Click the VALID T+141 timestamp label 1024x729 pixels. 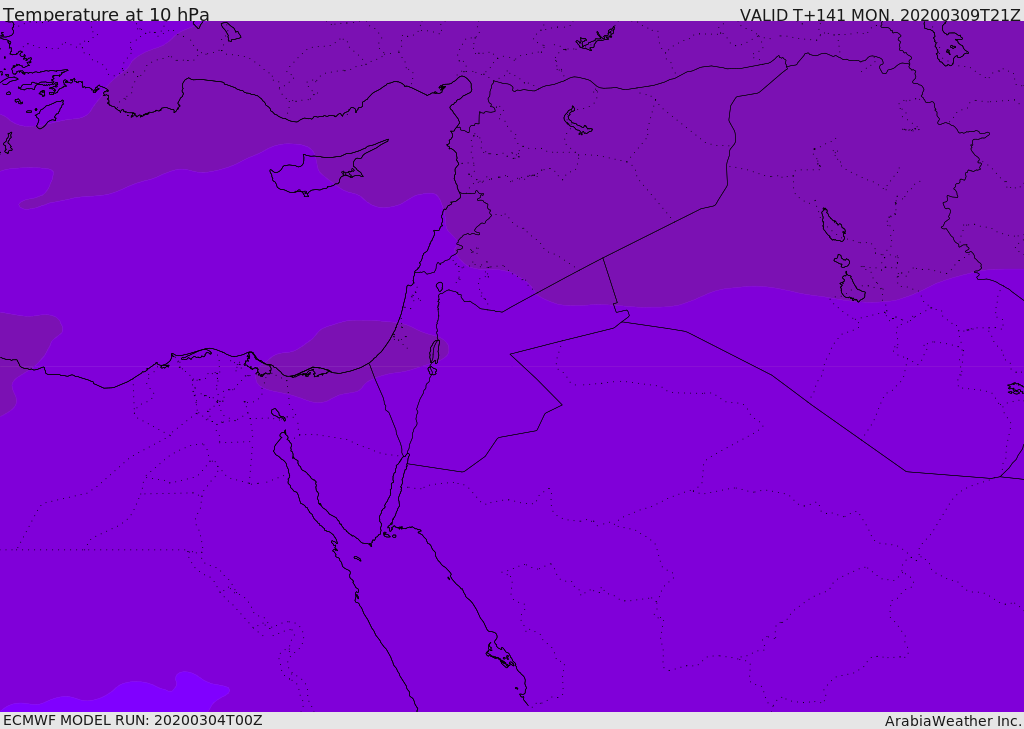pos(879,15)
